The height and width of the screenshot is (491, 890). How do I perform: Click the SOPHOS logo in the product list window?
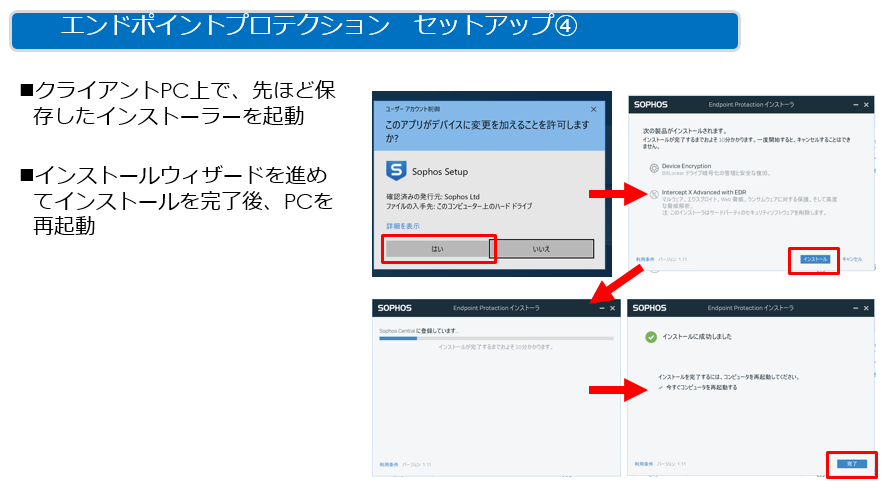650,104
